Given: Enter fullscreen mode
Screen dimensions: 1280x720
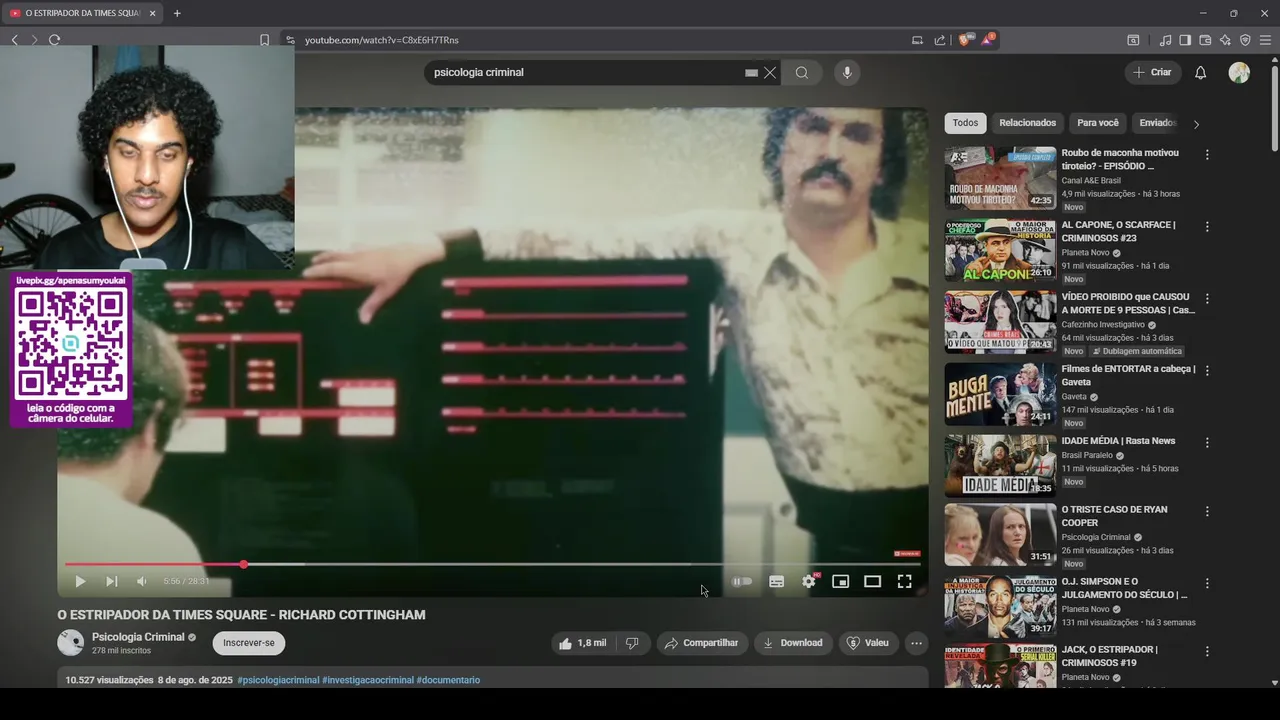Looking at the screenshot, I should pyautogui.click(x=904, y=581).
